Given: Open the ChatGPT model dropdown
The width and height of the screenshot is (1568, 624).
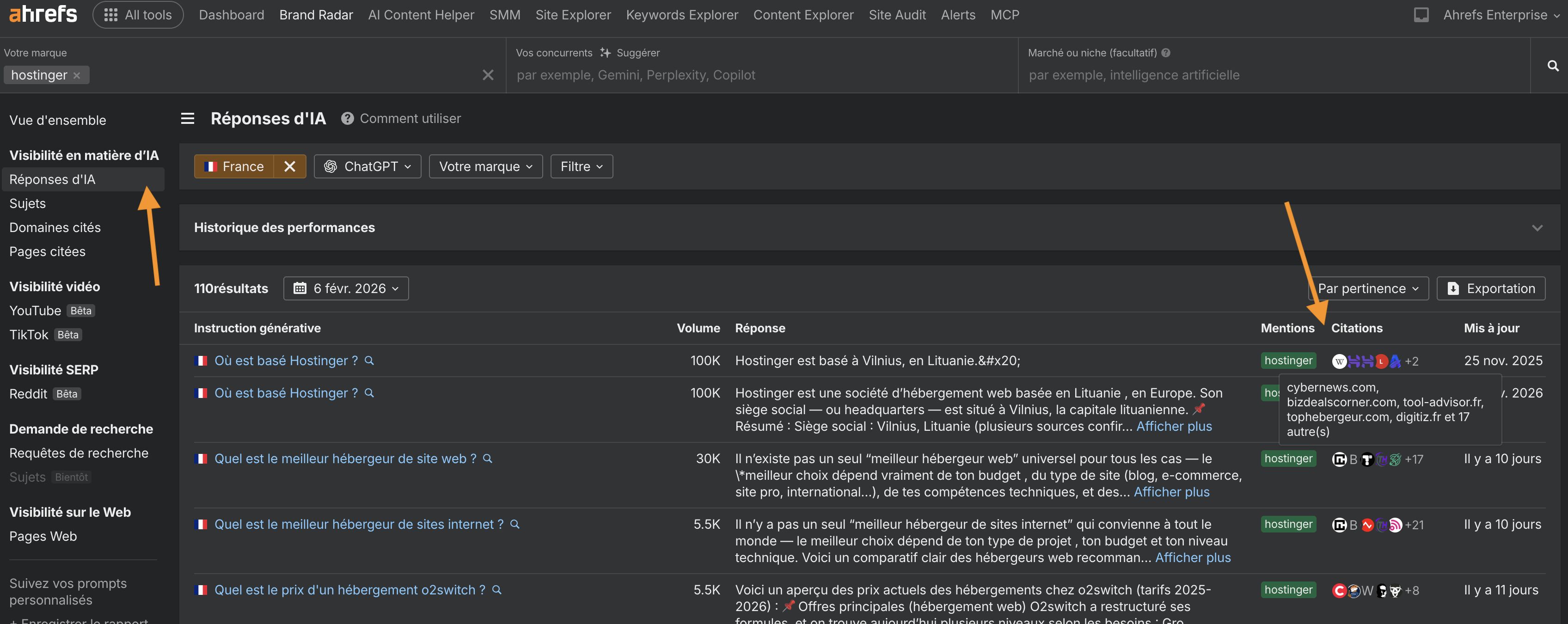Looking at the screenshot, I should click(x=367, y=167).
